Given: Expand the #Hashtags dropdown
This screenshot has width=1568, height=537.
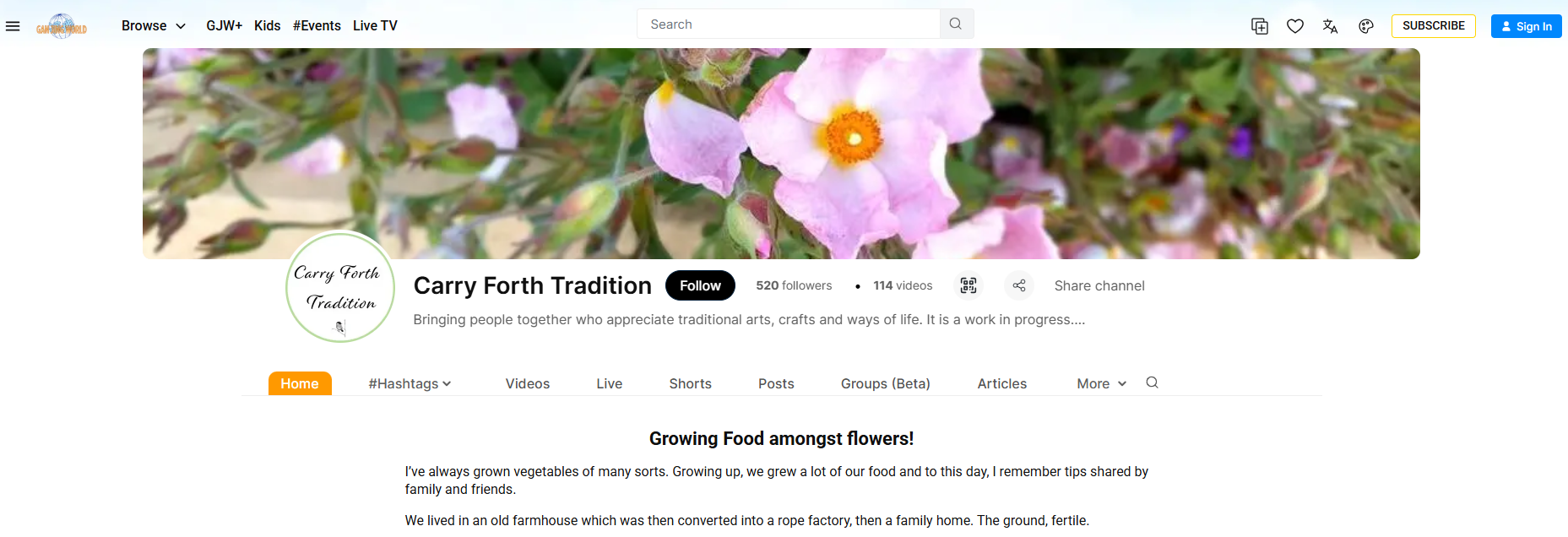Looking at the screenshot, I should click(410, 383).
